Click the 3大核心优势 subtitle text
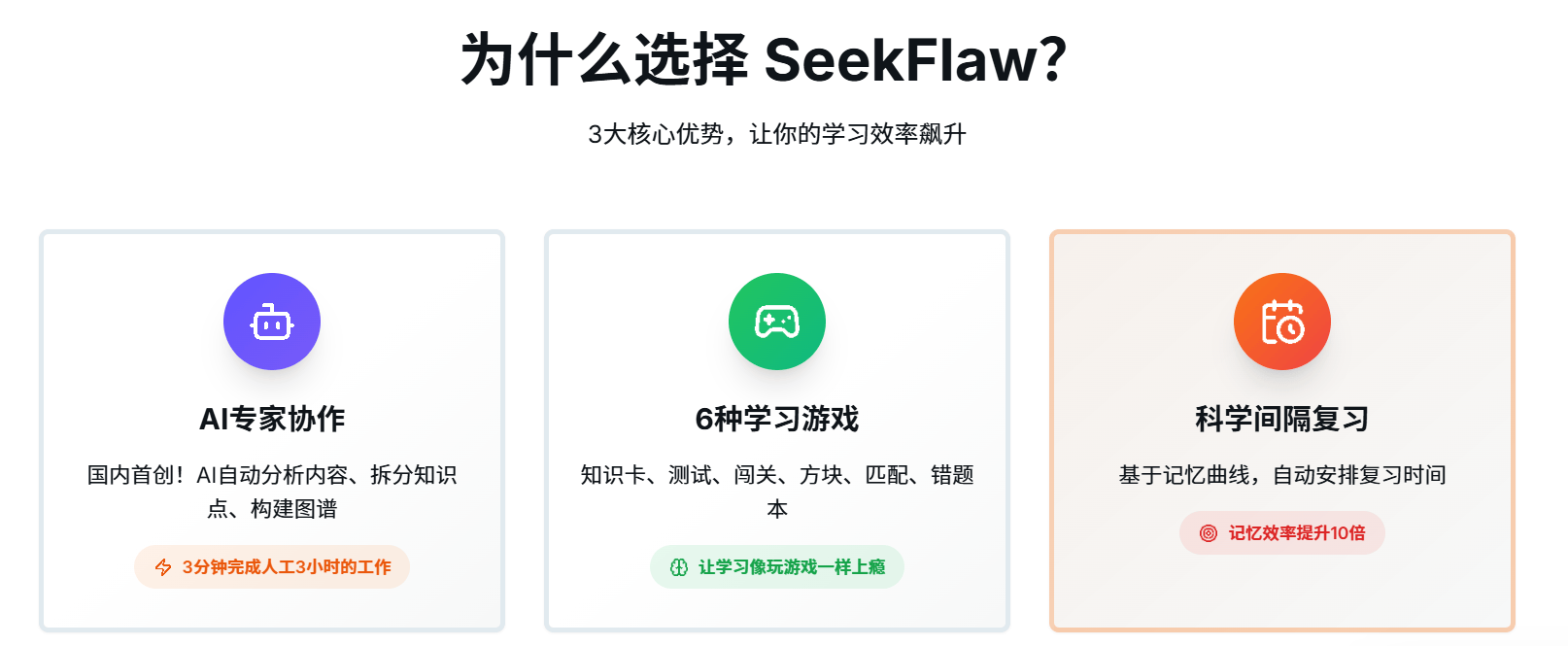This screenshot has width=1568, height=646. tap(777, 134)
